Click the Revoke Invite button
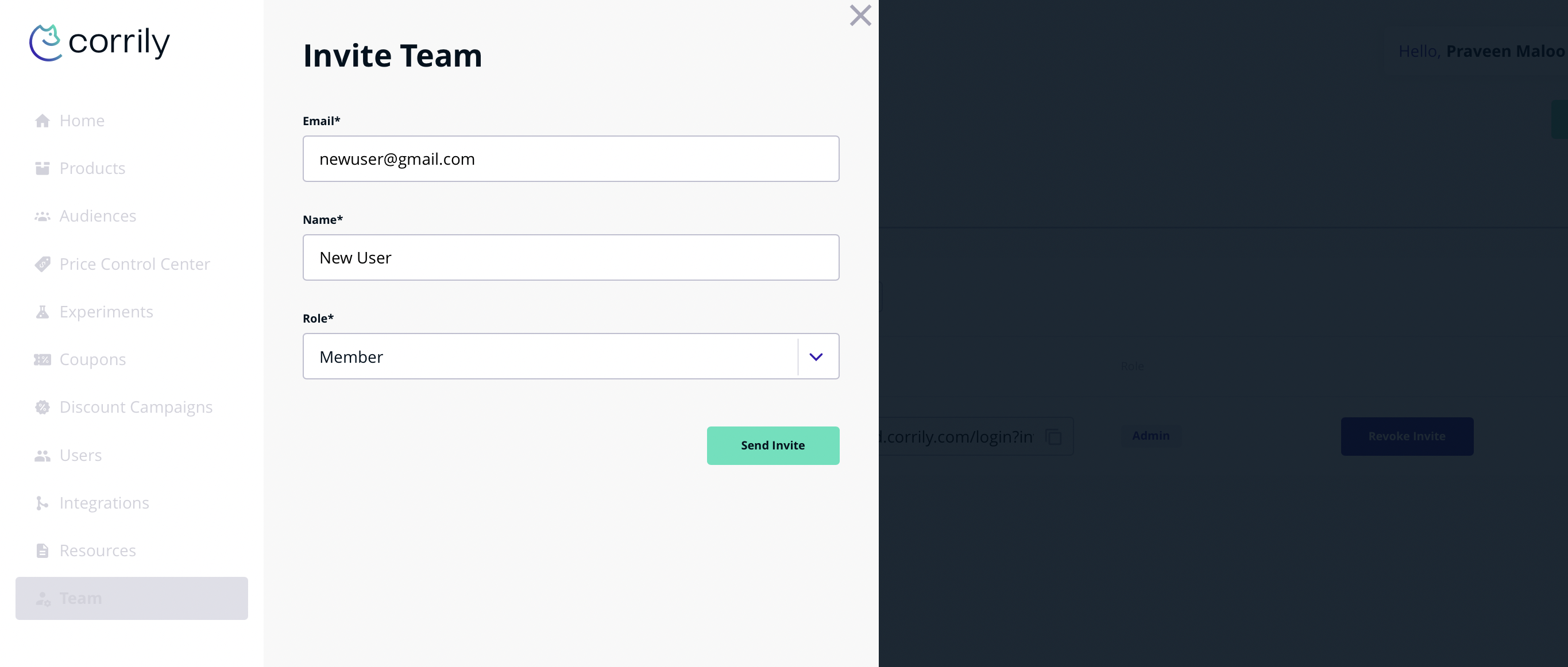Viewport: 1568px width, 667px height. coord(1407,436)
